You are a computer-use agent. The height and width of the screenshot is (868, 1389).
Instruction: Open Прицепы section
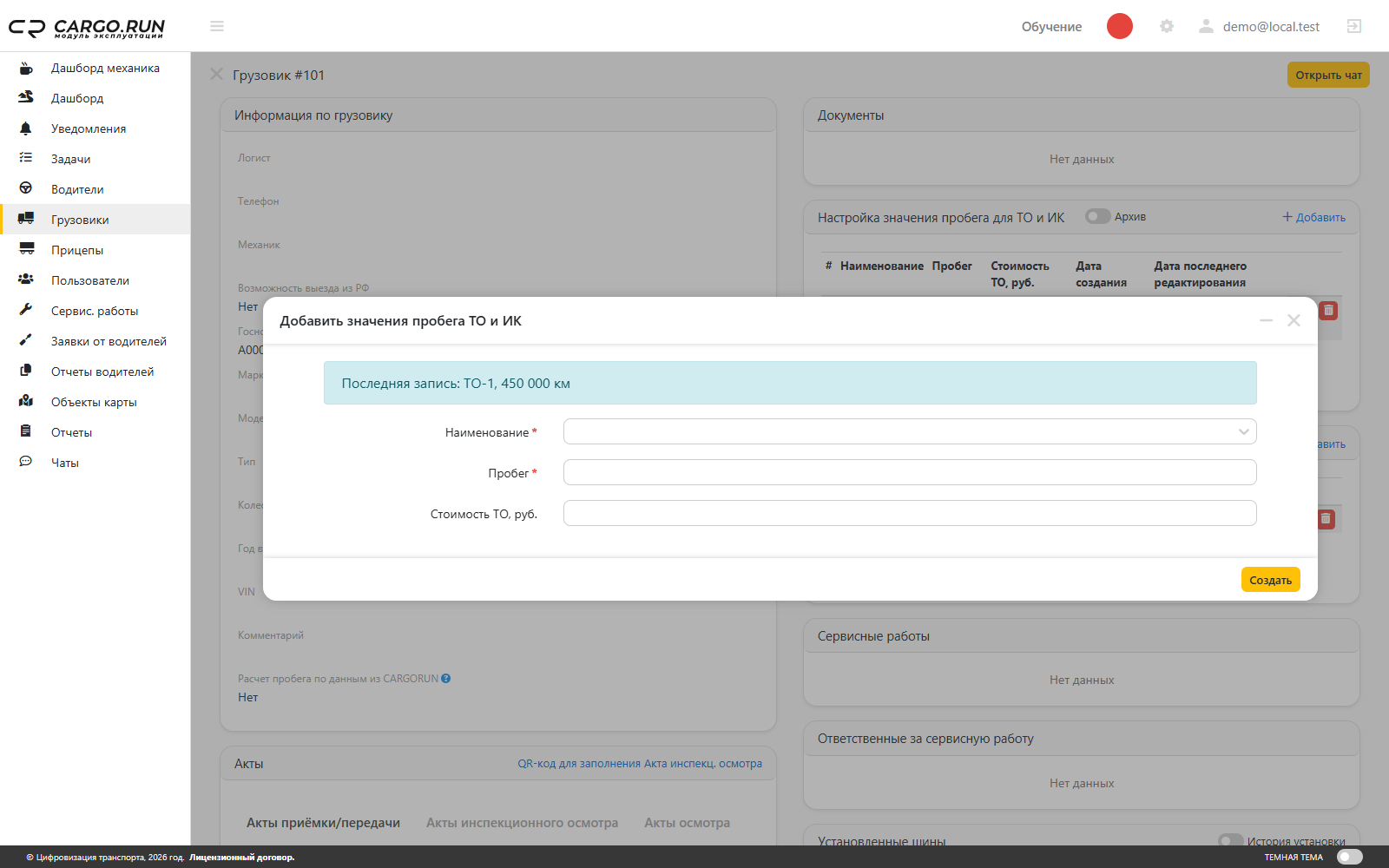tap(95, 250)
